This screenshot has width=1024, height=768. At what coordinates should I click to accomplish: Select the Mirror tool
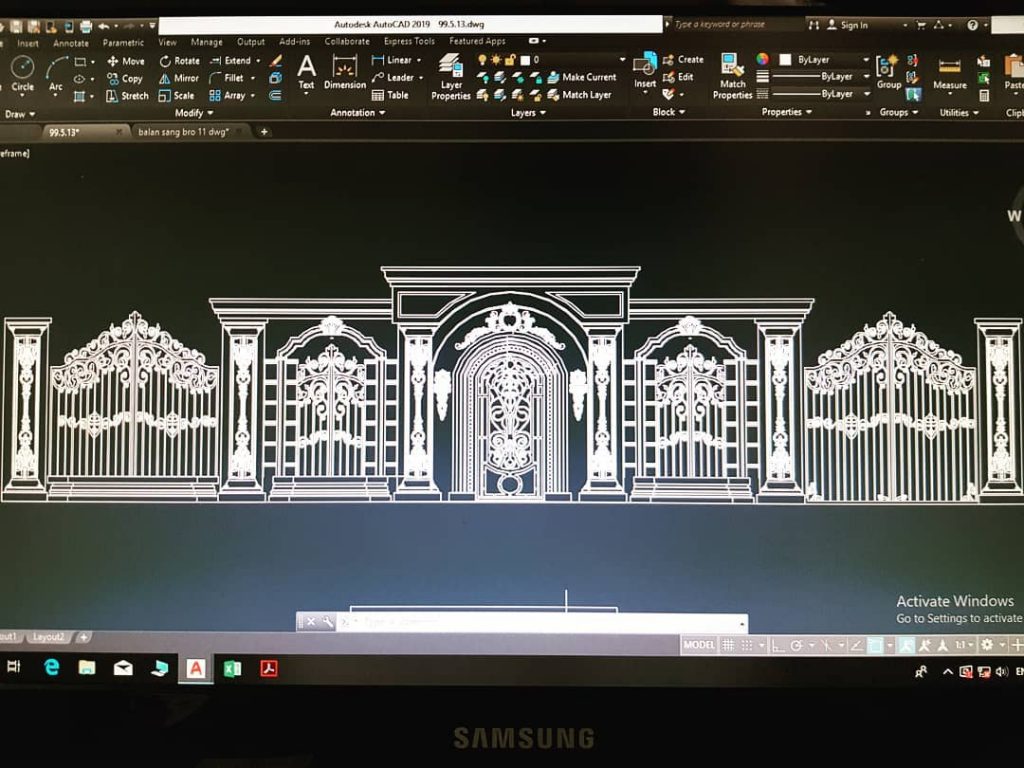[178, 78]
